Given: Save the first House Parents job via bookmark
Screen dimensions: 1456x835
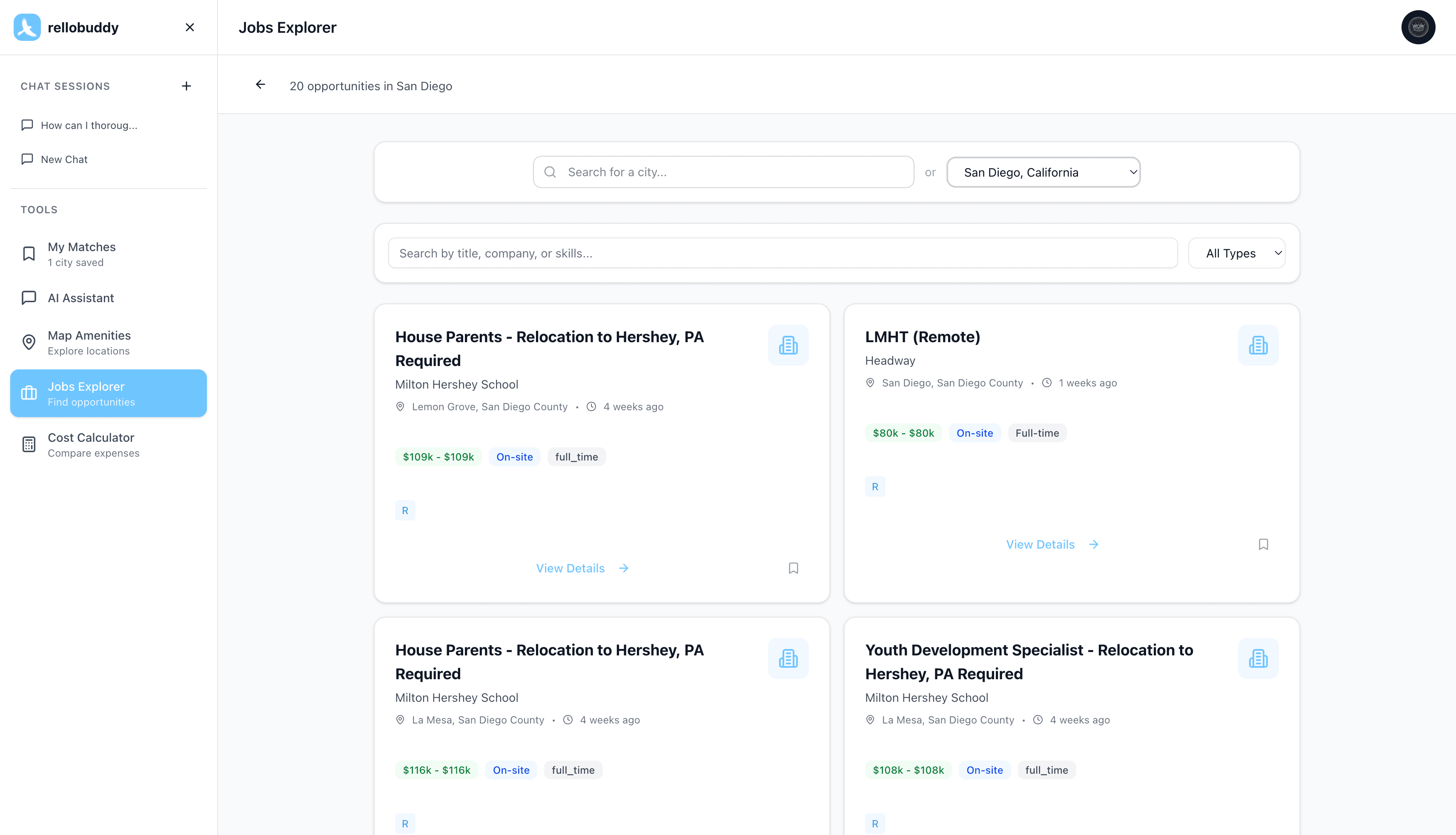Looking at the screenshot, I should click(794, 568).
